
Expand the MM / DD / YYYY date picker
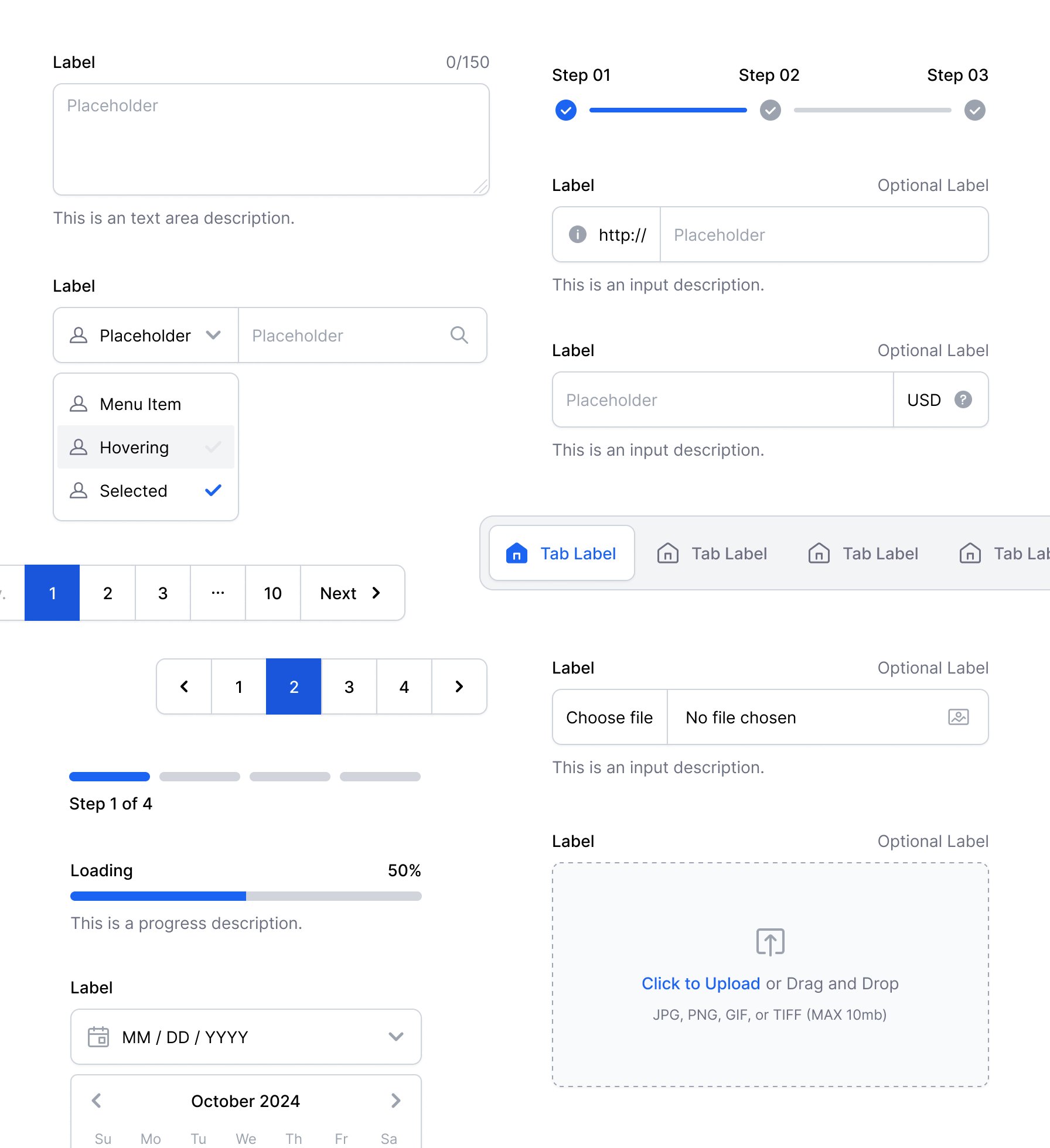pos(396,1037)
